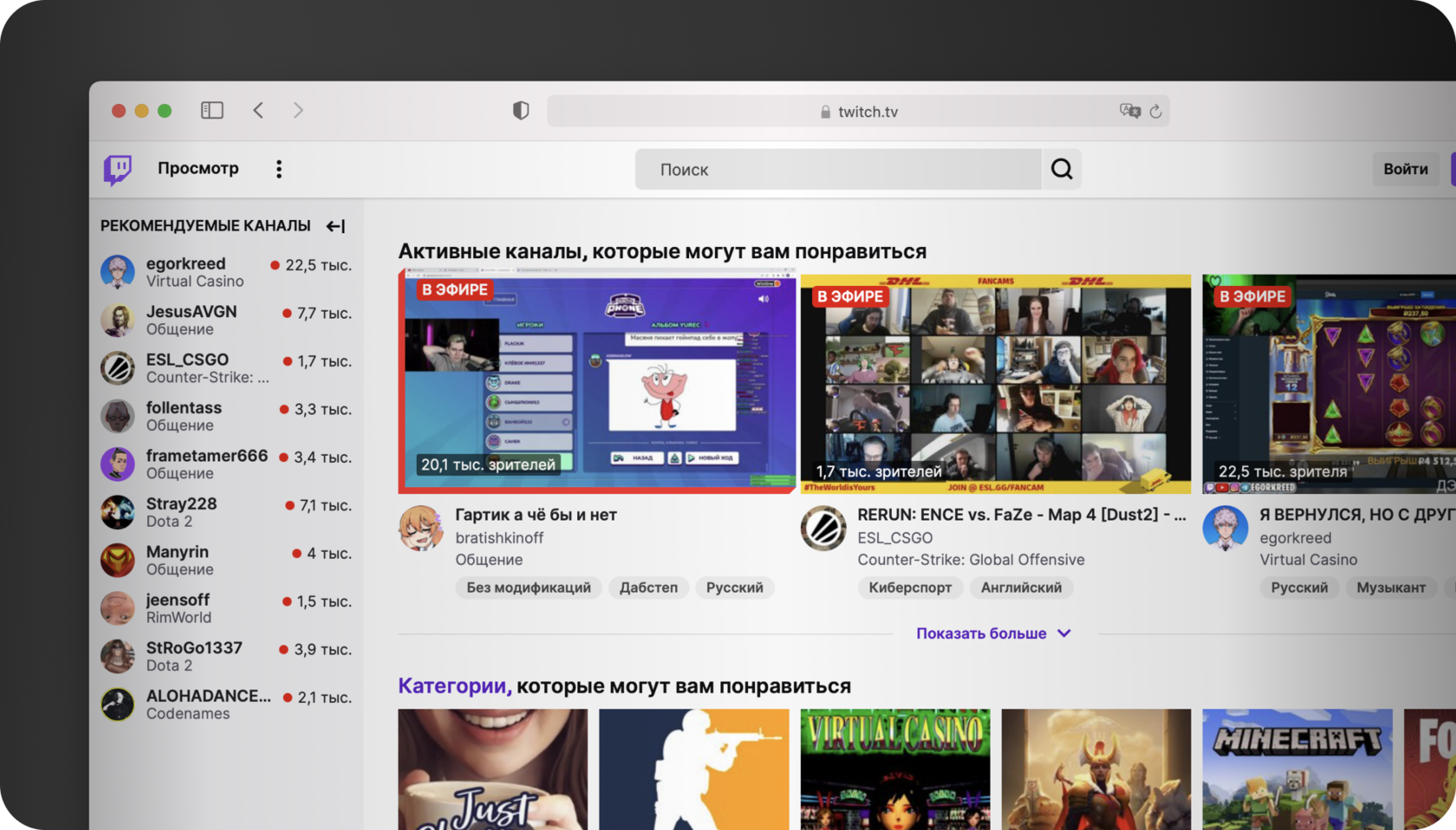
Task: Reload the page with refresh icon
Action: (1155, 112)
